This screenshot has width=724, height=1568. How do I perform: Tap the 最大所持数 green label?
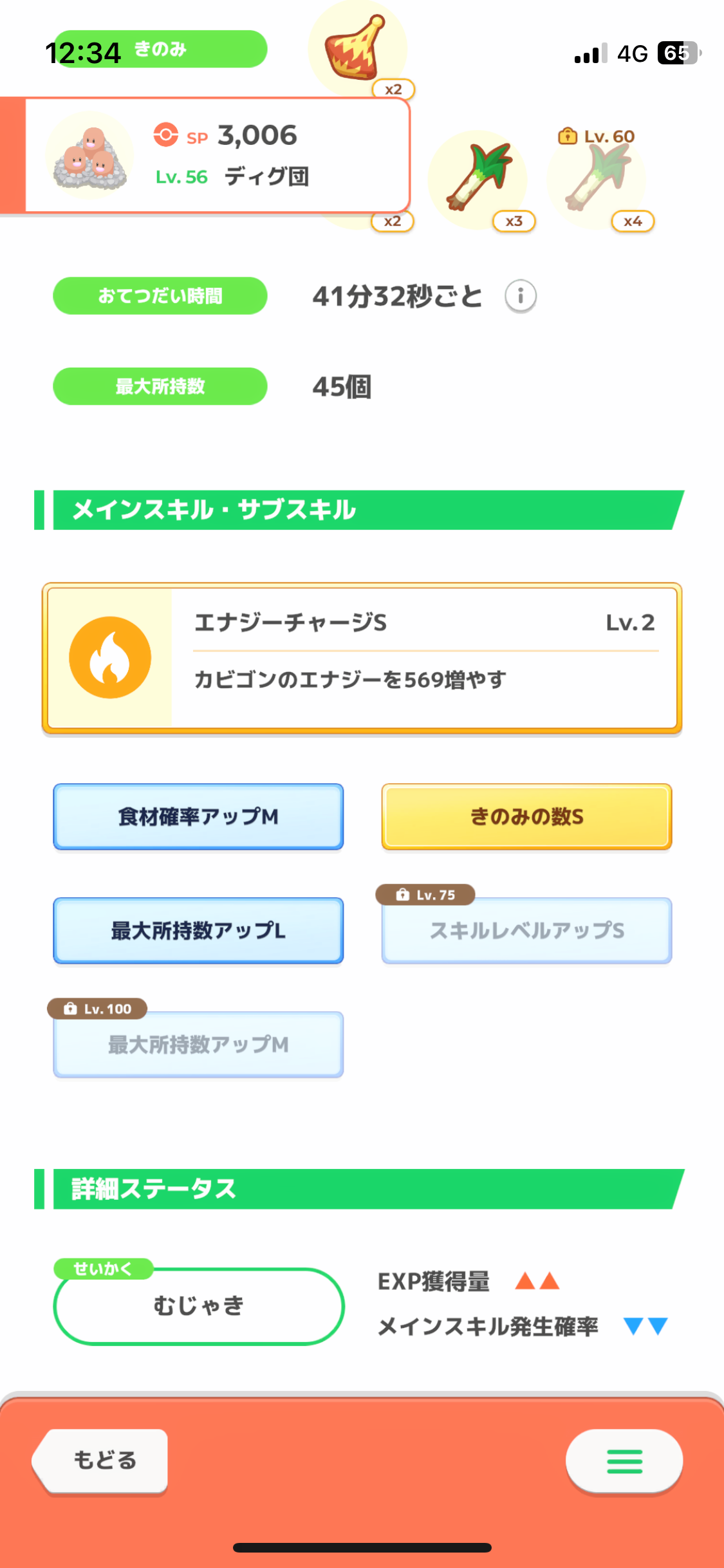tap(160, 387)
